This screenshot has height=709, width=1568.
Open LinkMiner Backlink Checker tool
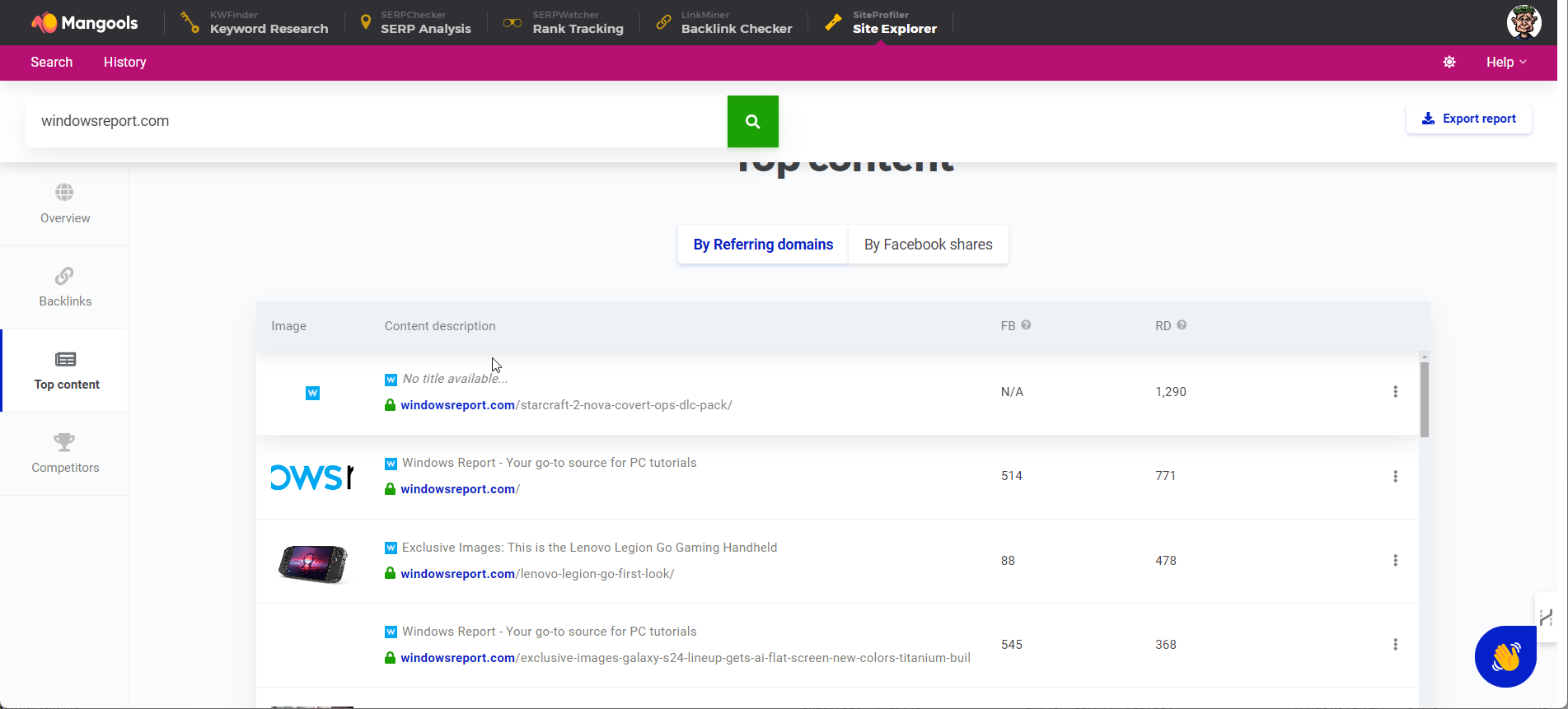pos(724,22)
